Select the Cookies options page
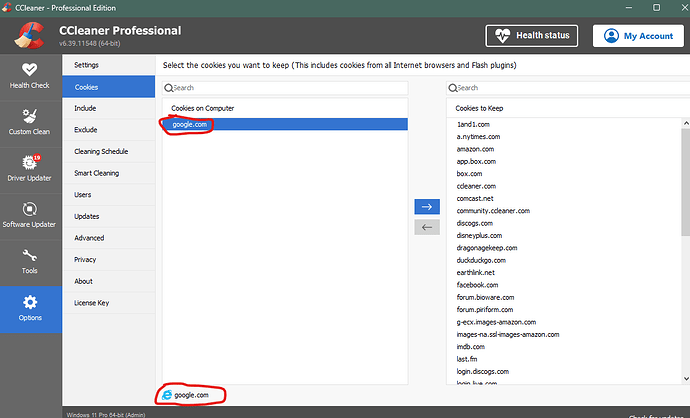The width and height of the screenshot is (690, 418). click(109, 87)
